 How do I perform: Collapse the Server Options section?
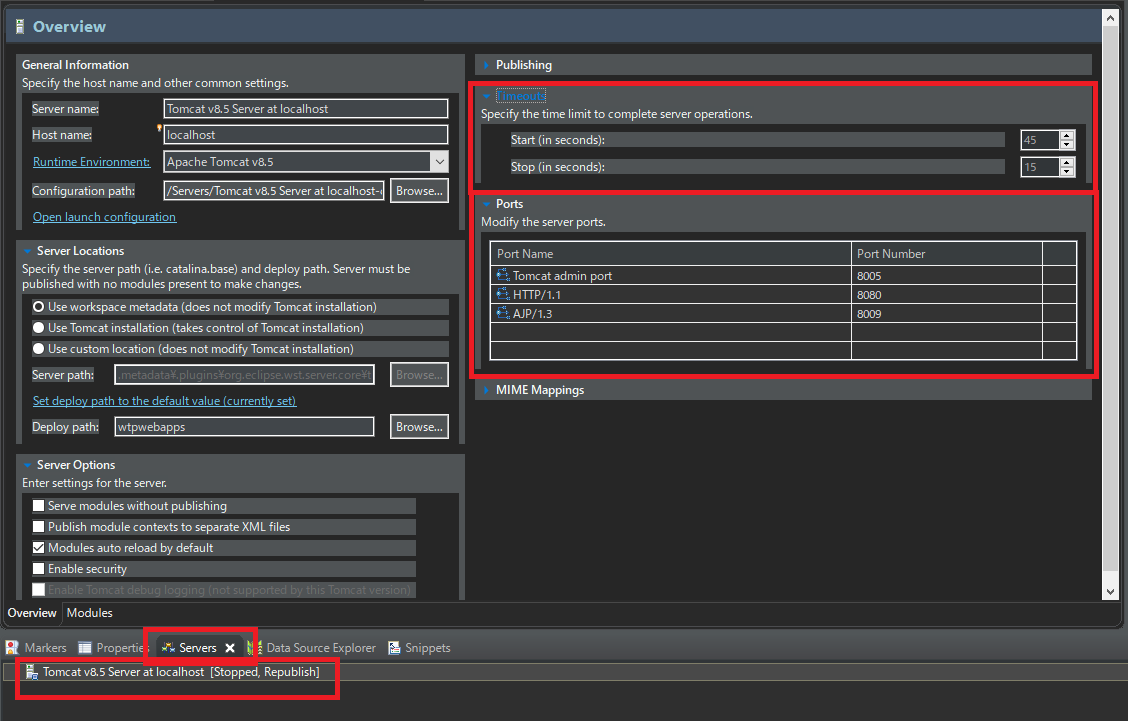pos(27,465)
